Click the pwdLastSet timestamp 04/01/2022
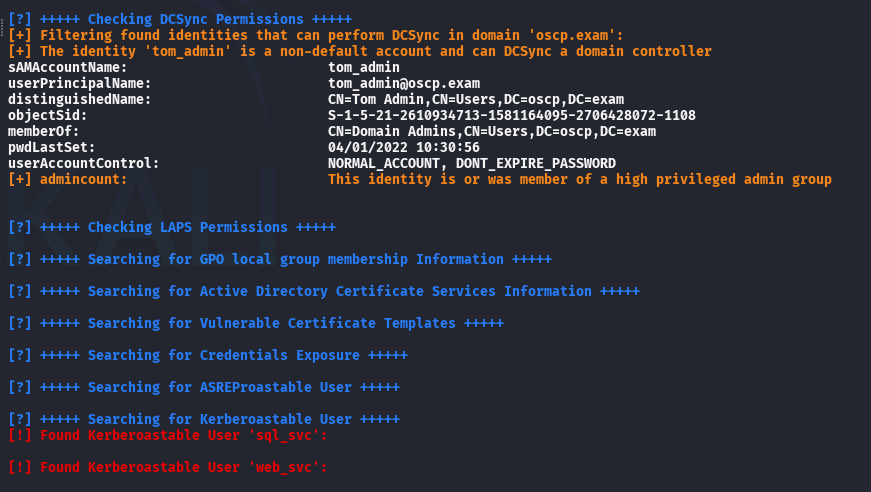 pyautogui.click(x=404, y=148)
